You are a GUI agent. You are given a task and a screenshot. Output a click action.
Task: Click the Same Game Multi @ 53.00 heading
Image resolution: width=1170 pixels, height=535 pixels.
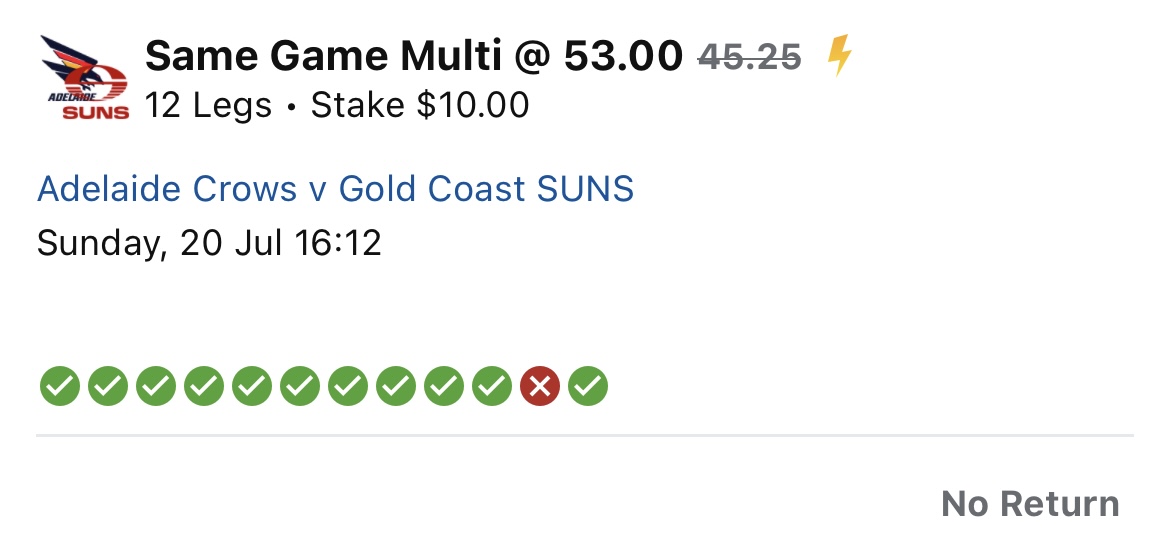414,56
